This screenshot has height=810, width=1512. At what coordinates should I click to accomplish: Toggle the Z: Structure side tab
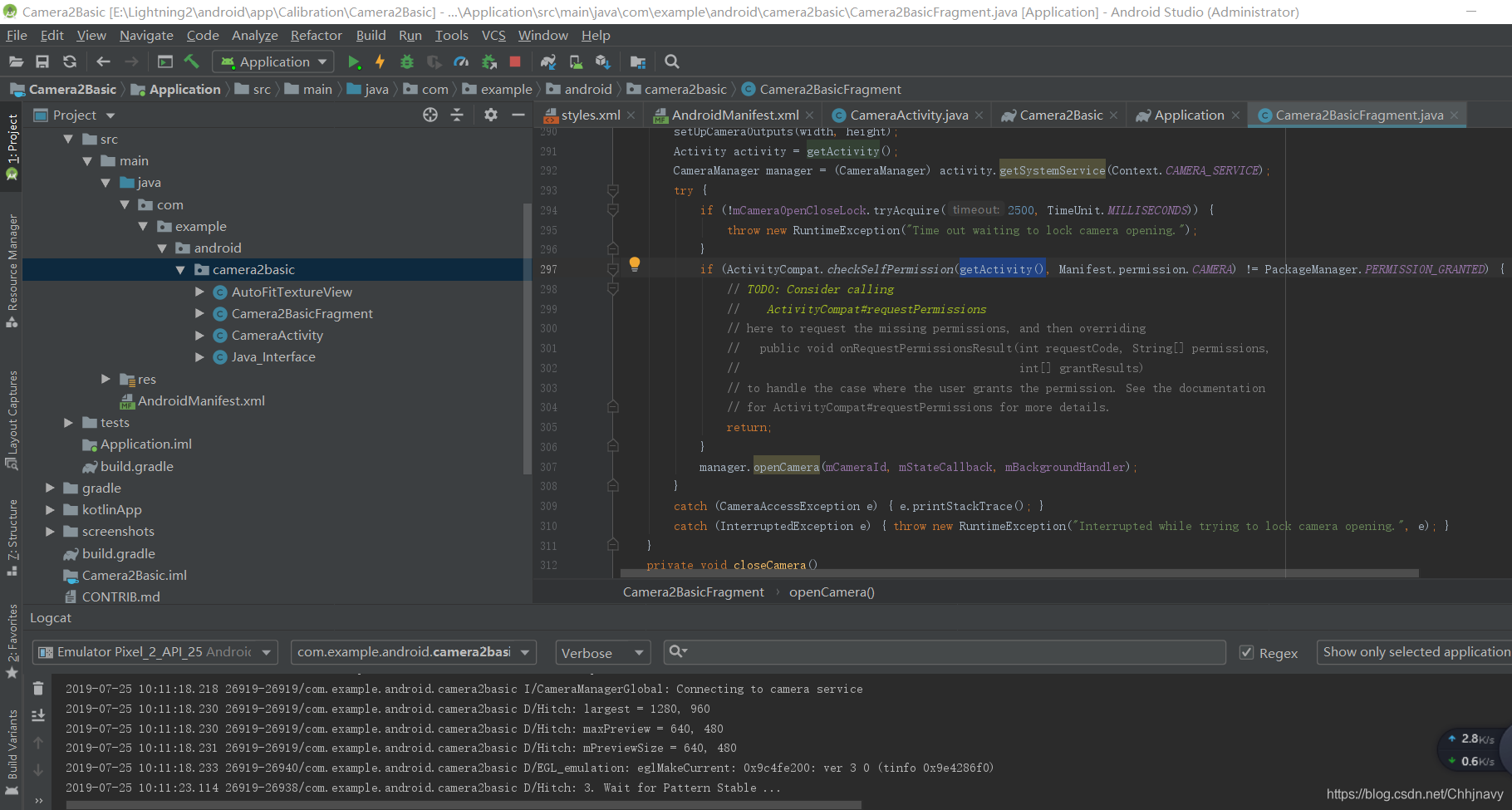tap(12, 538)
